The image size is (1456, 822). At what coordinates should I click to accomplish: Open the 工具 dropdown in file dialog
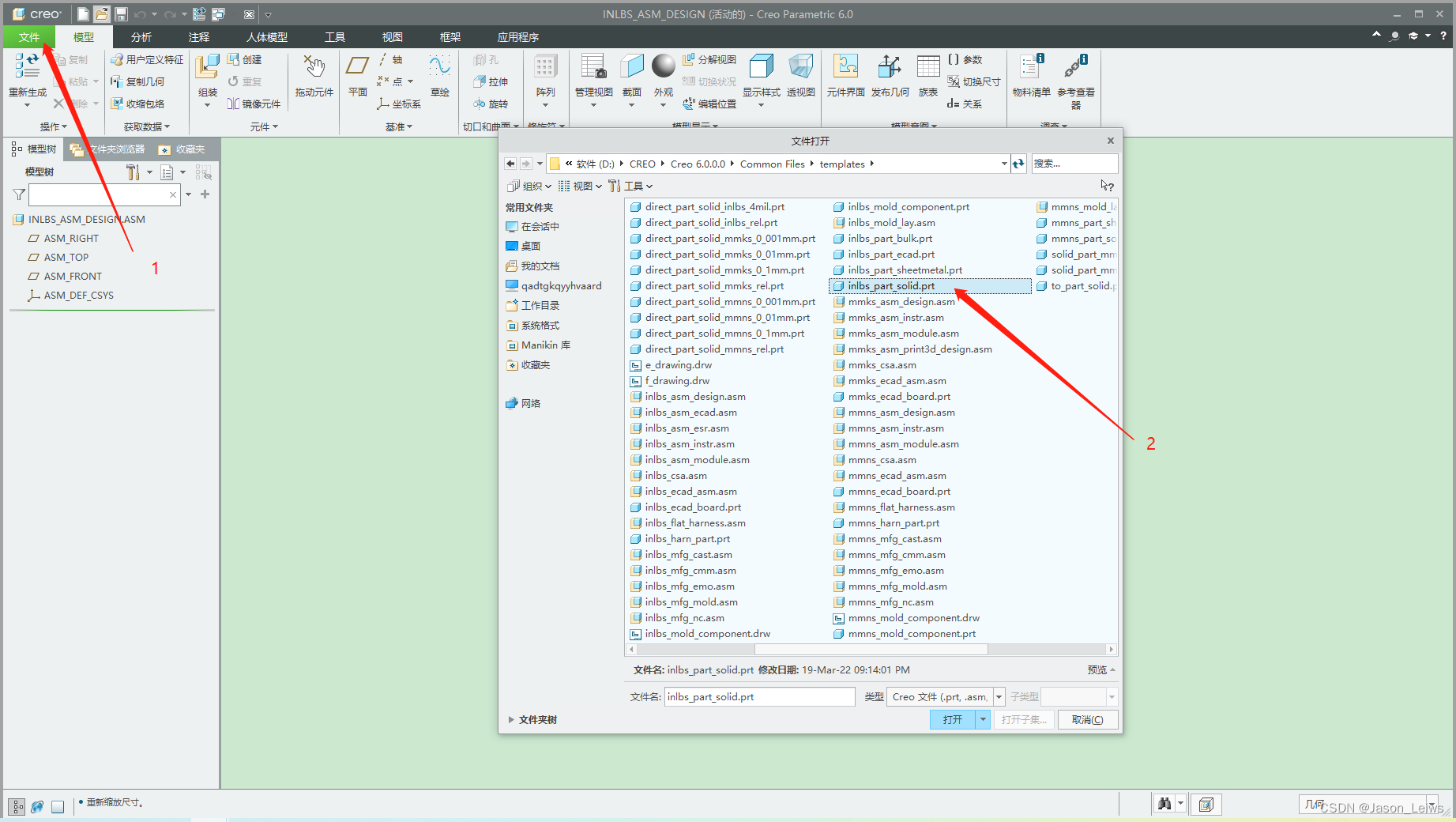[630, 186]
